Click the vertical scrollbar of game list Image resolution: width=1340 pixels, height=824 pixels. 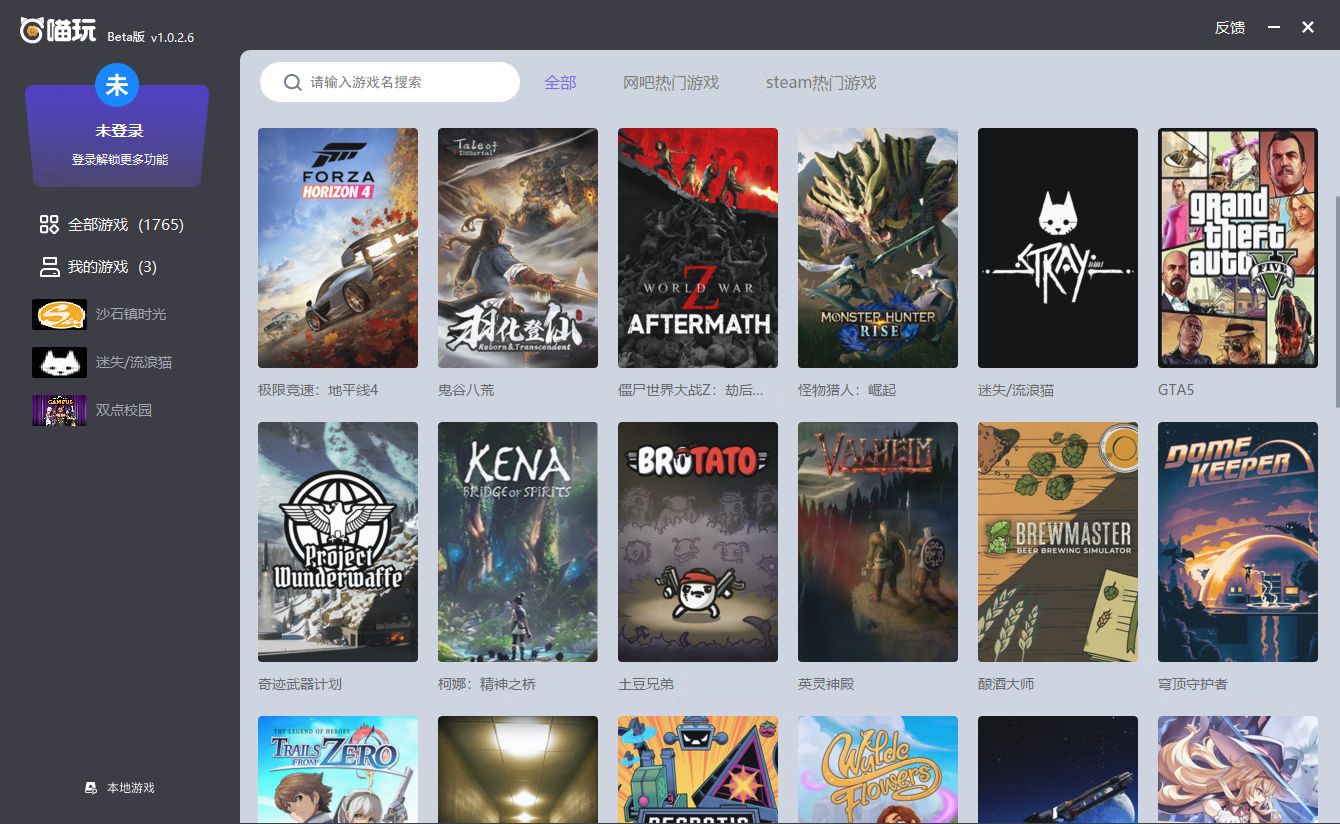pyautogui.click(x=1336, y=300)
